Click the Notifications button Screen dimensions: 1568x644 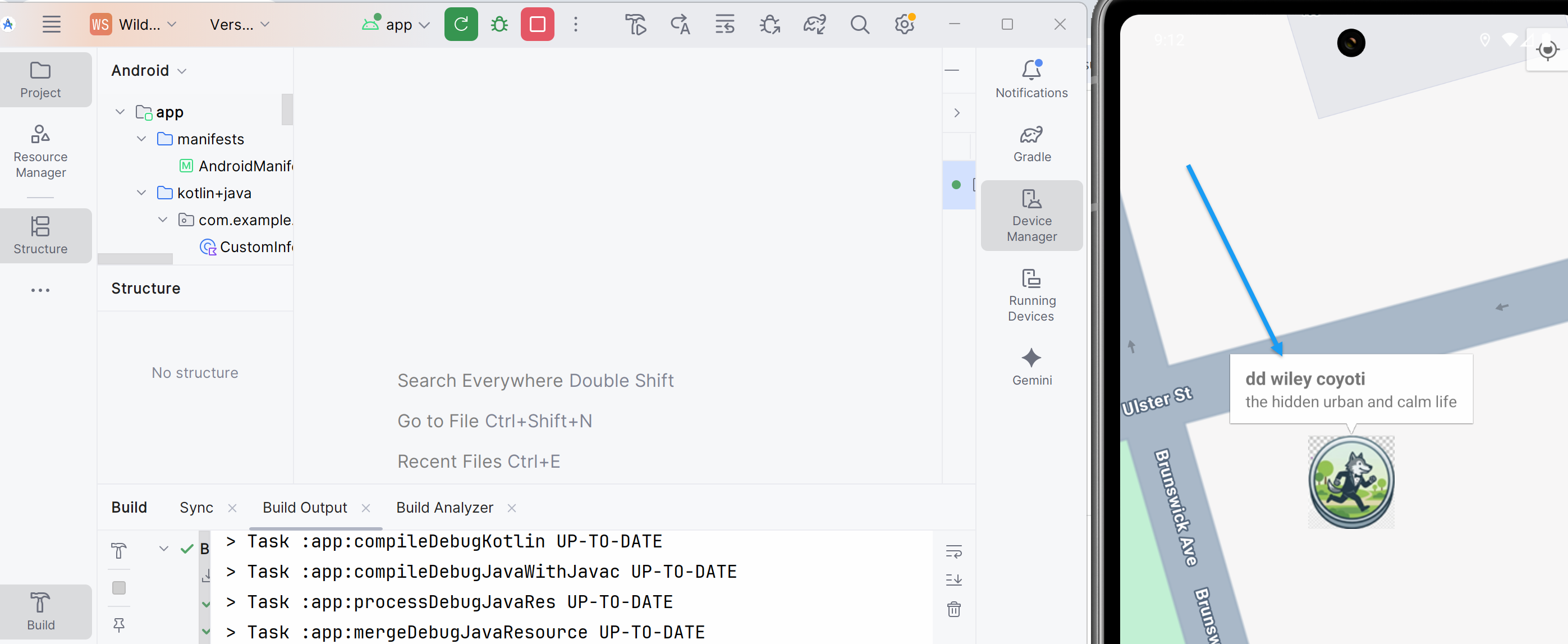coord(1031,79)
